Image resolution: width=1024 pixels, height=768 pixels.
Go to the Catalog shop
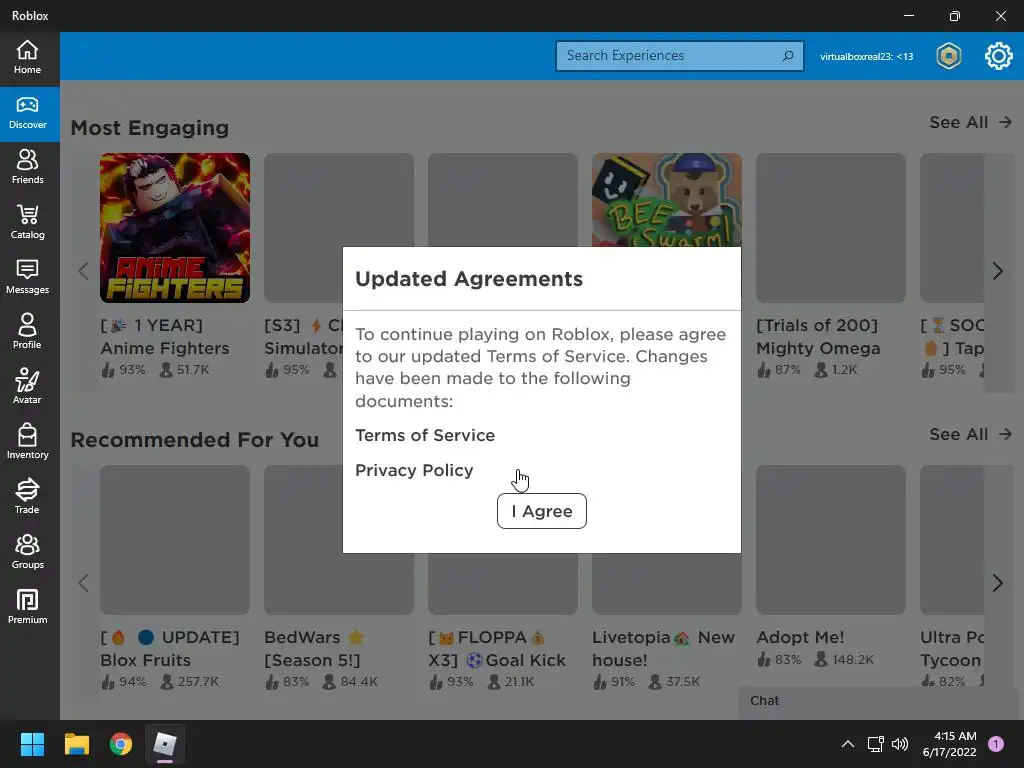coord(27,223)
